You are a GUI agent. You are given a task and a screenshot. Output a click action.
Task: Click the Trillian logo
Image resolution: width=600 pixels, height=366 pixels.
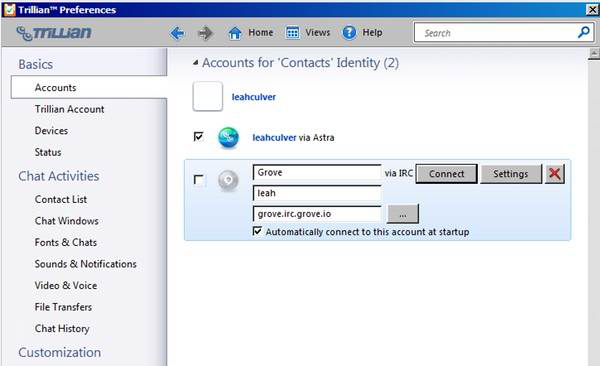tap(54, 33)
